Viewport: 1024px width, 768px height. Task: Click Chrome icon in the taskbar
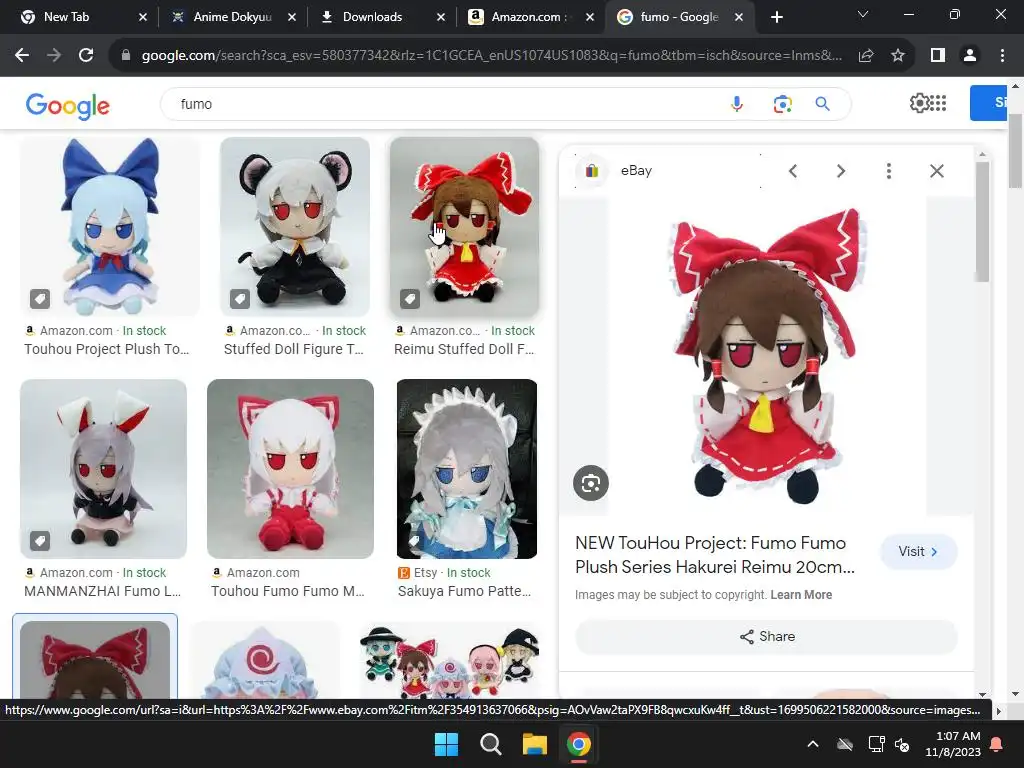579,744
